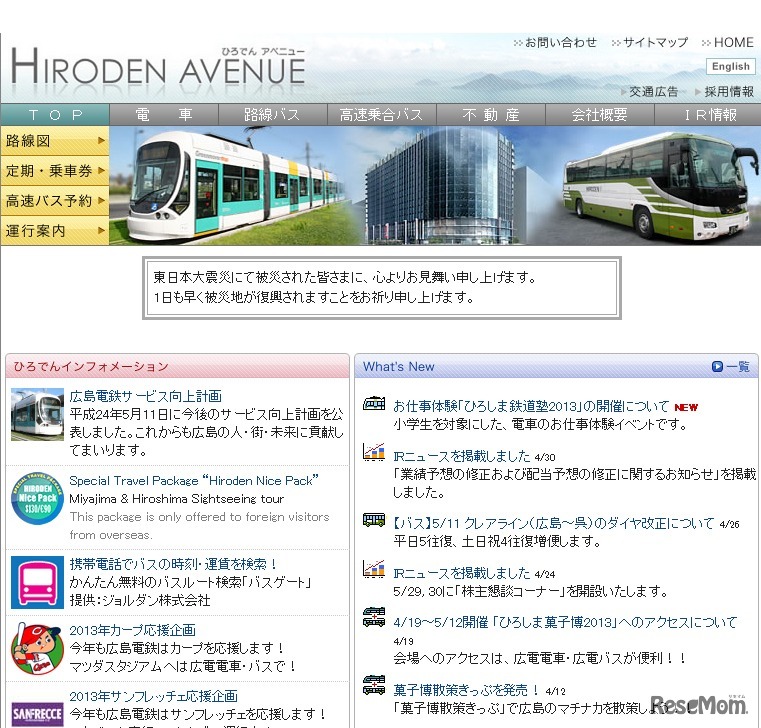Open ひろしま菓子博2013へのアクセス news link

click(565, 622)
